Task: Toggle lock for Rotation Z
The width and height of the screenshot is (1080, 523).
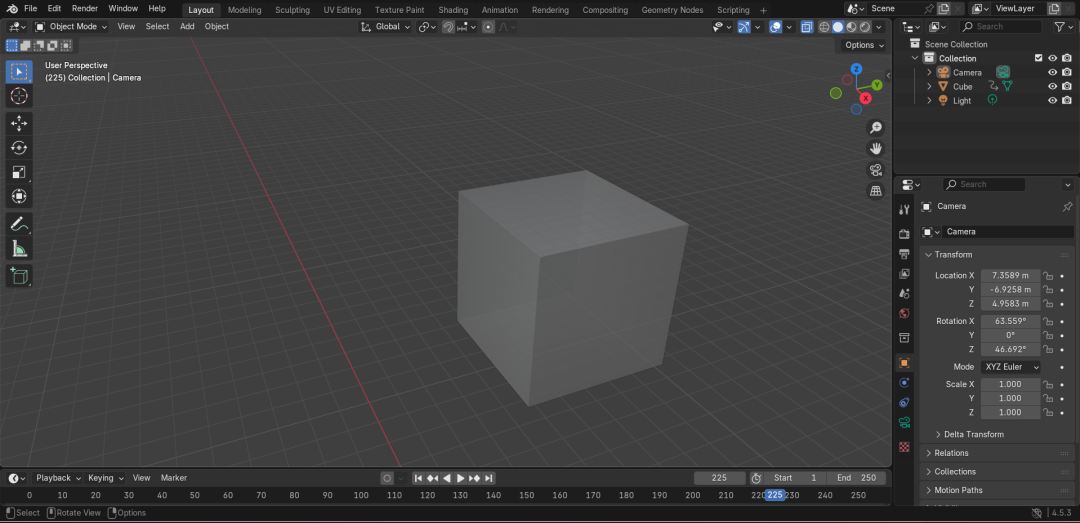Action: tap(1048, 350)
